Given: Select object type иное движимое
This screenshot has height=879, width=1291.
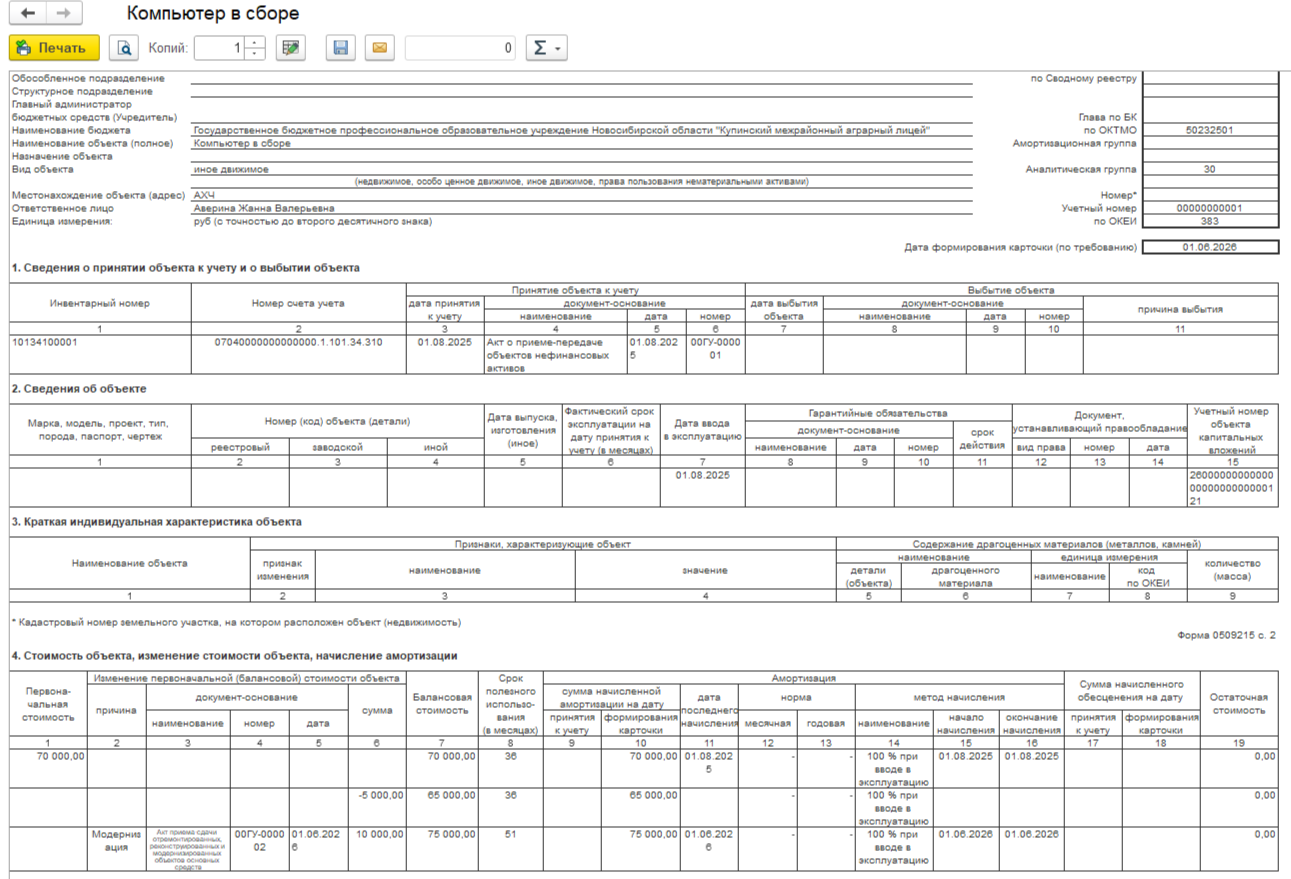Looking at the screenshot, I should tap(231, 169).
